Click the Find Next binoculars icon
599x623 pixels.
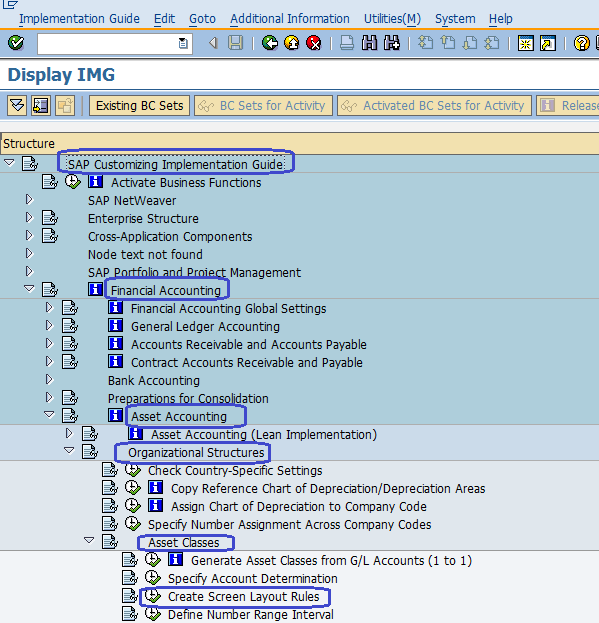click(392, 43)
